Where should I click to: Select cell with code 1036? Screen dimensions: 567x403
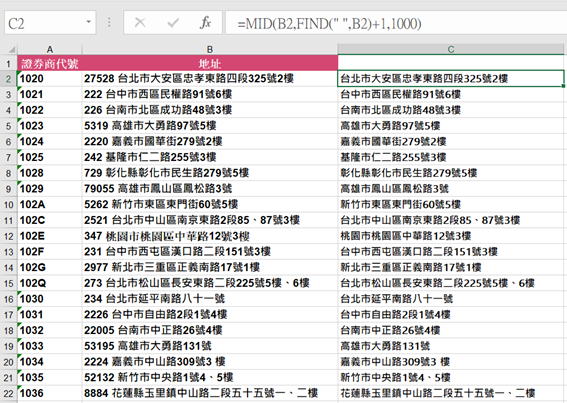click(x=50, y=394)
